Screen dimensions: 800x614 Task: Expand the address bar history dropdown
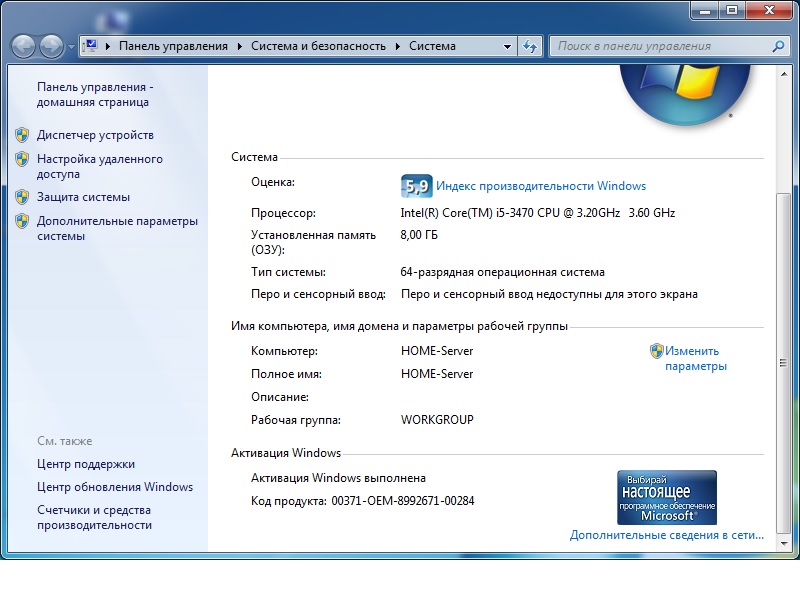[x=507, y=46]
